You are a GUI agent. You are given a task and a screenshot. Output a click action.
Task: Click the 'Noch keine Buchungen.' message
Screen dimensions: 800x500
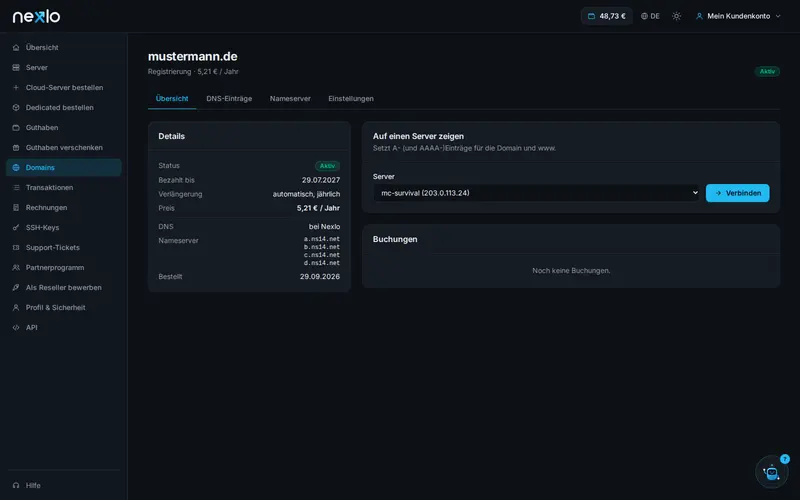(571, 270)
